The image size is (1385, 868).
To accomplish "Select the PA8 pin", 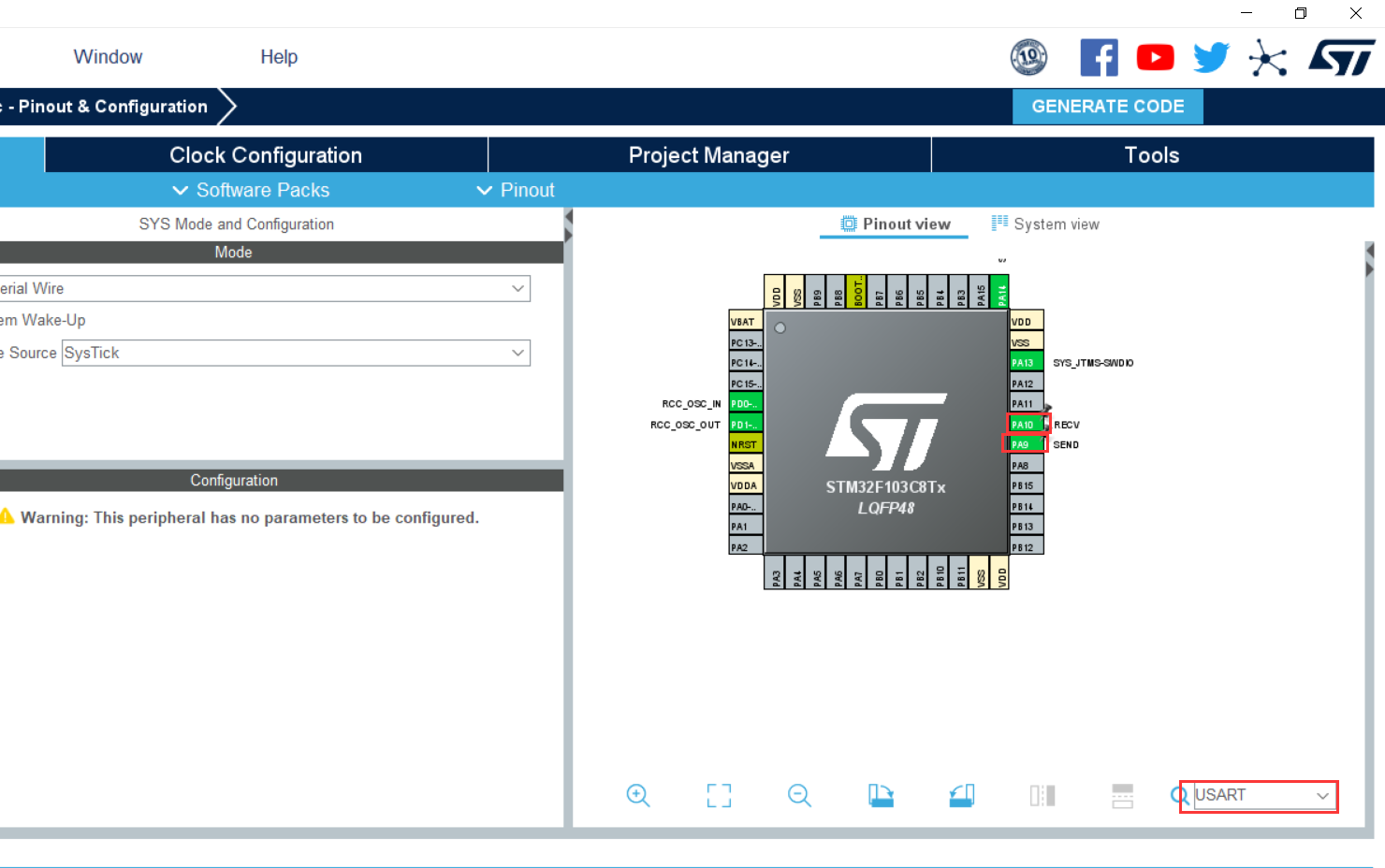I will point(1027,466).
